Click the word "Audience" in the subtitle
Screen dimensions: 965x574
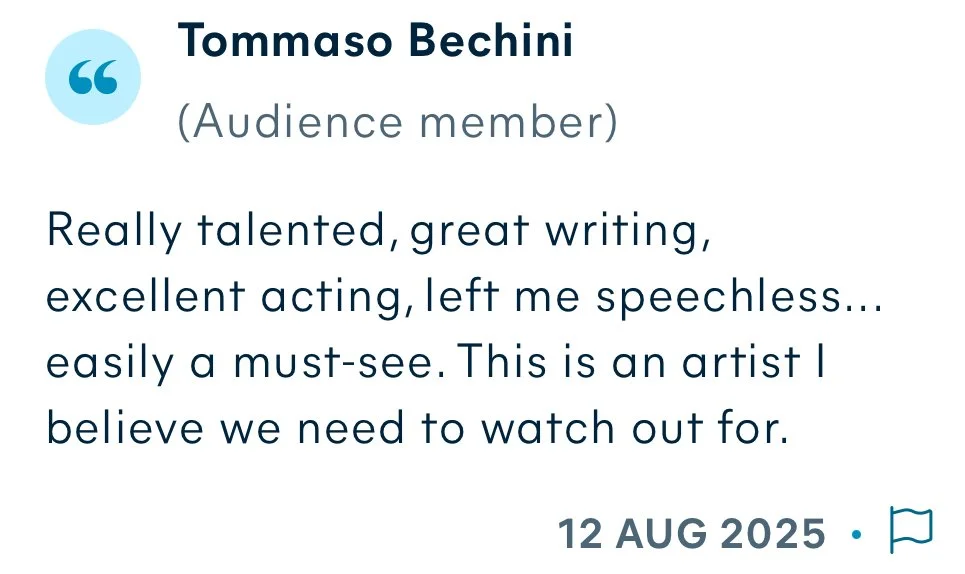click(298, 122)
